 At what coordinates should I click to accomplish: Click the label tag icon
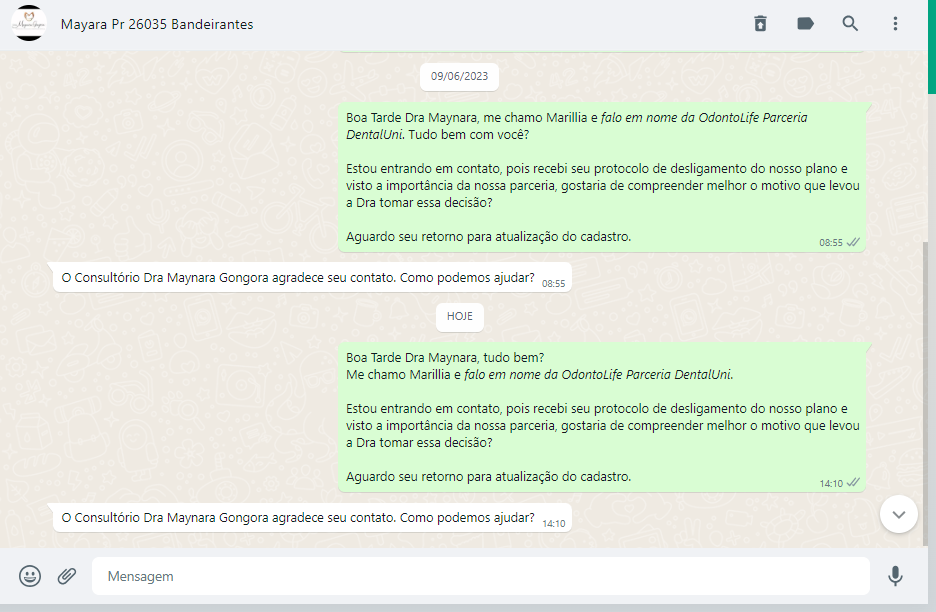[x=805, y=24]
